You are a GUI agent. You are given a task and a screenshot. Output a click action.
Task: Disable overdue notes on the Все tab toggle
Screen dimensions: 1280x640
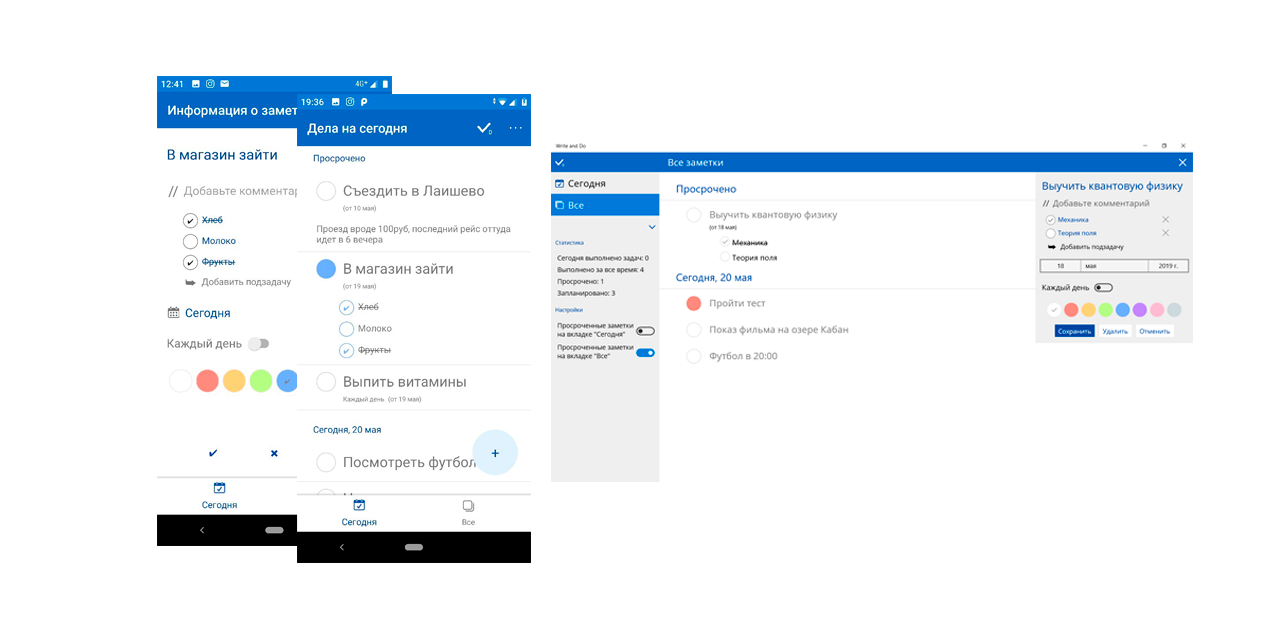(646, 351)
